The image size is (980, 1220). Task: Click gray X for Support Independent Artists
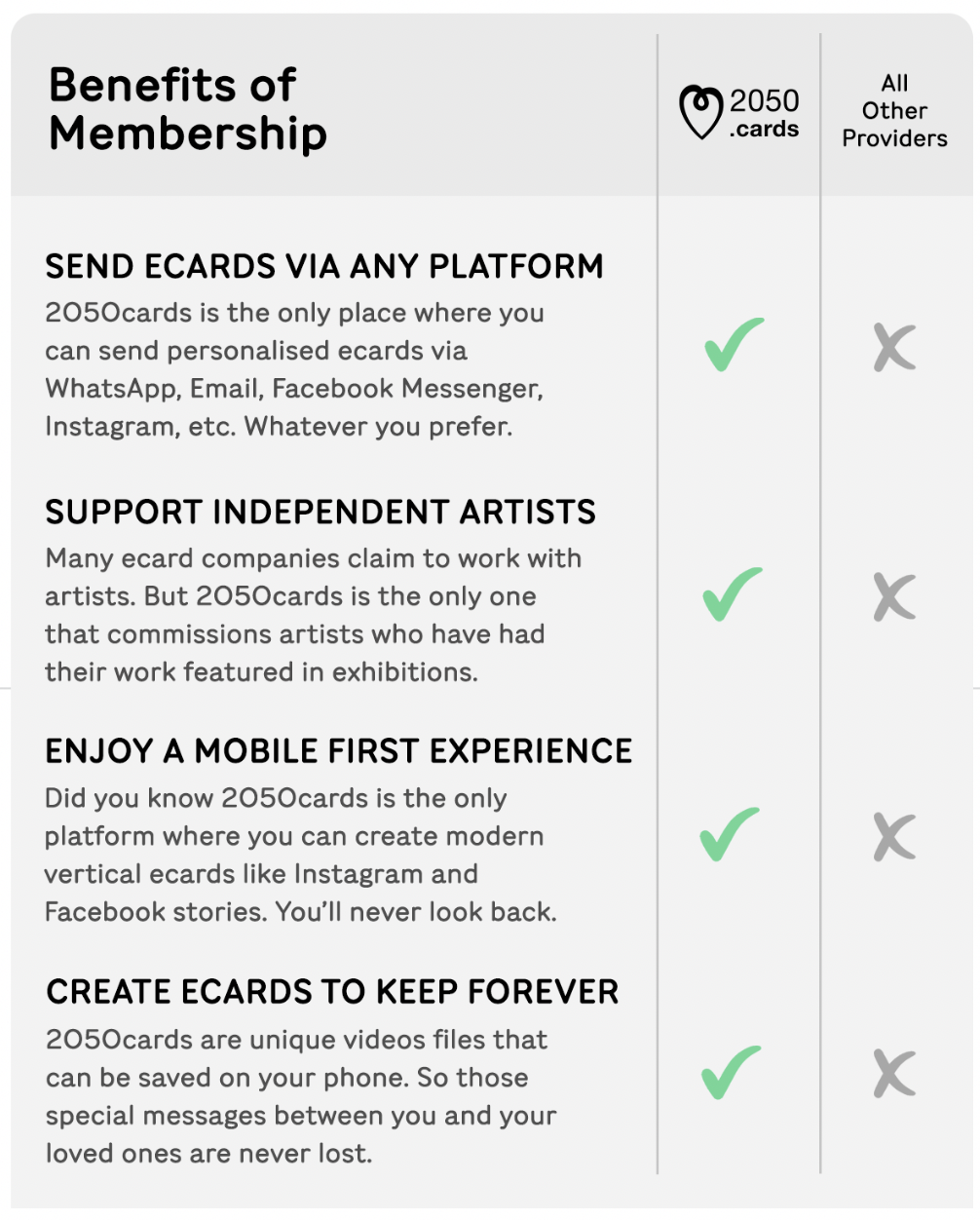click(894, 596)
